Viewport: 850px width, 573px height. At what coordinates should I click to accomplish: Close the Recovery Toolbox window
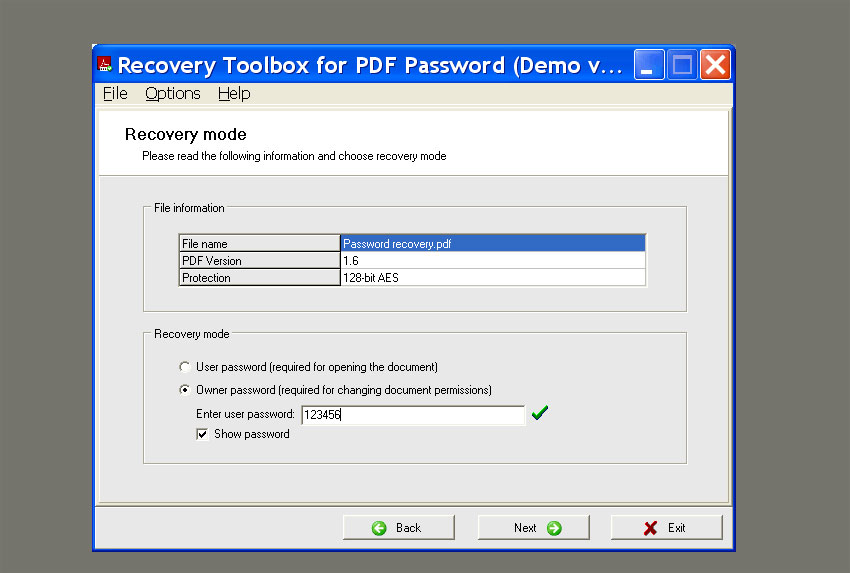pyautogui.click(x=715, y=66)
